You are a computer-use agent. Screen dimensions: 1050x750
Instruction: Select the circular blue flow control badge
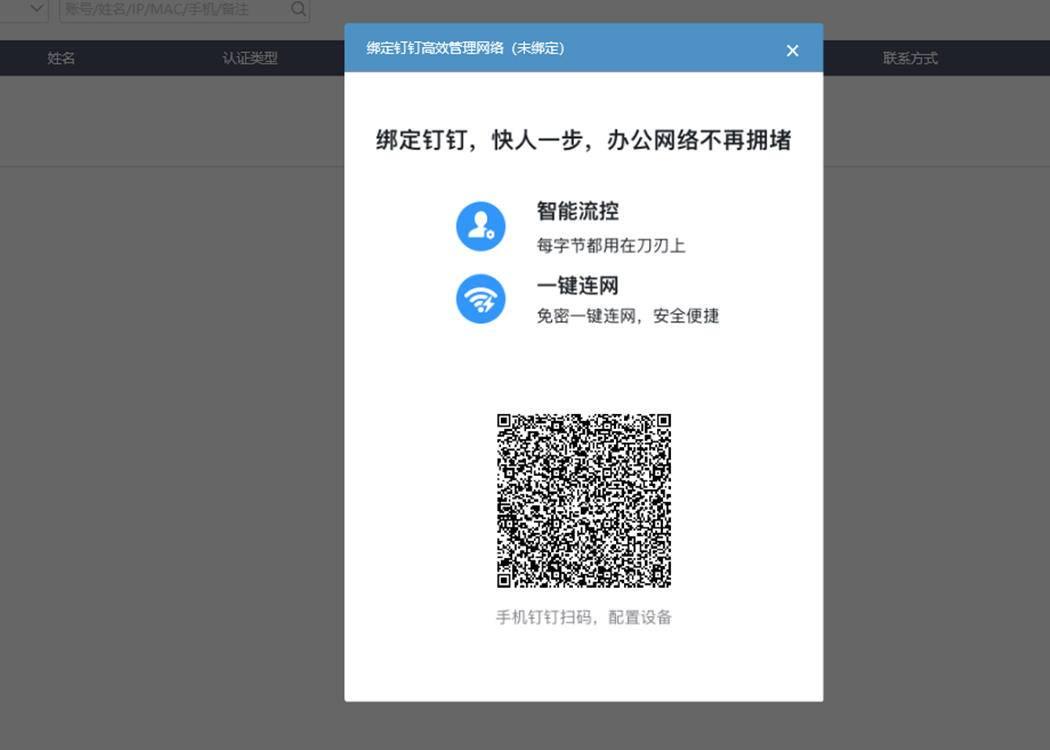tap(480, 224)
